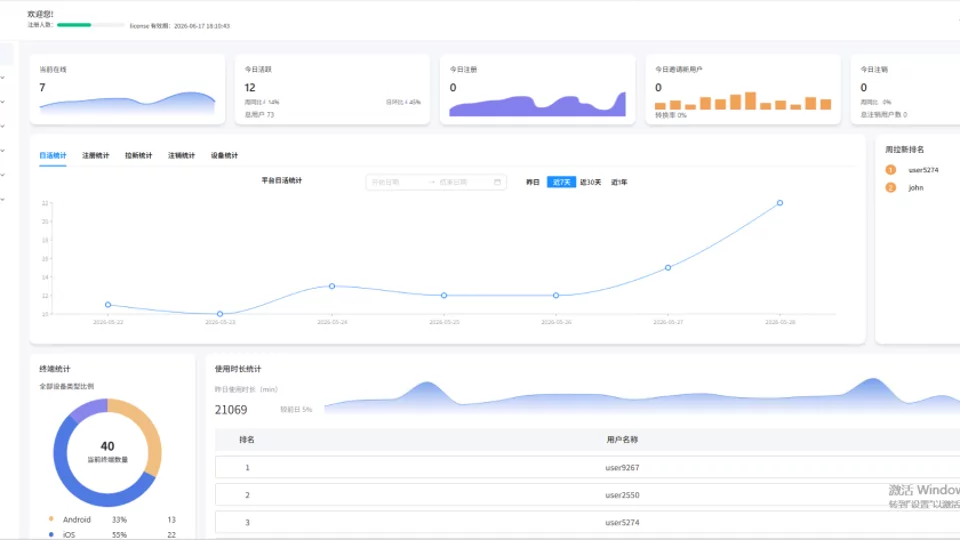Screen dimensions: 960x540
Task: Select the 近7天 range button
Action: [x=561, y=182]
